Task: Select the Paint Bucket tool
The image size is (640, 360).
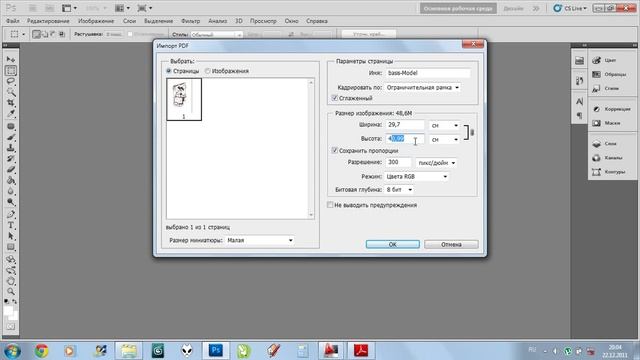Action: 11,180
